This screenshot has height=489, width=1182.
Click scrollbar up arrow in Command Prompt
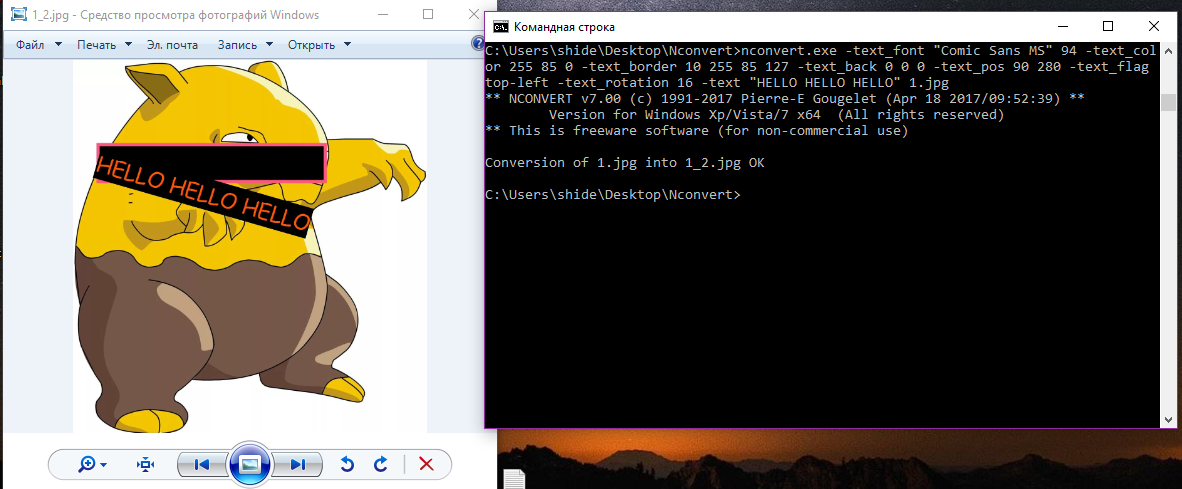click(1168, 51)
